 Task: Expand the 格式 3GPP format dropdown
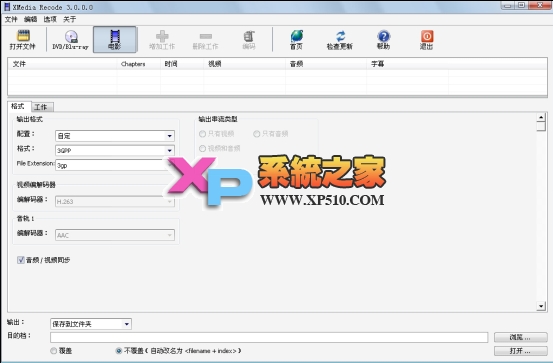[x=169, y=151]
